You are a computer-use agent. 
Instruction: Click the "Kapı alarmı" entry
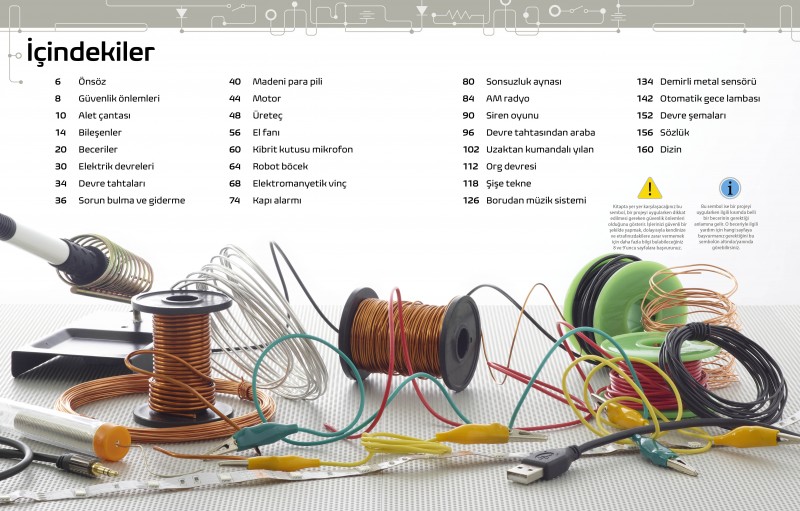(x=277, y=200)
